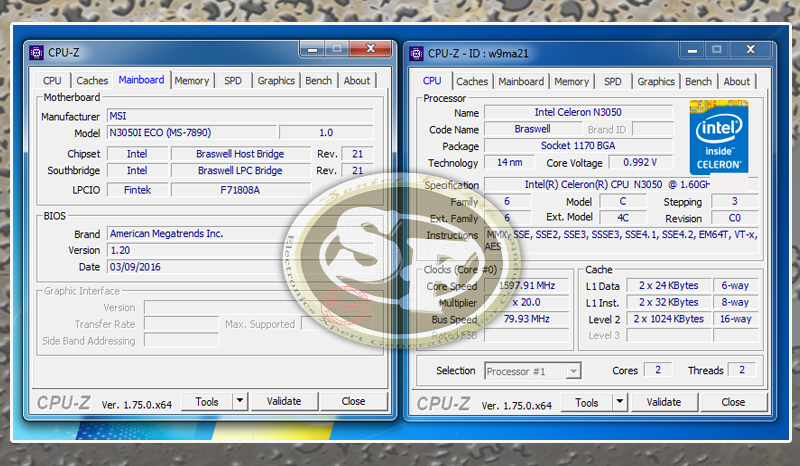Click multiplier value 'x 20.0'
Viewport: 800px width, 466px height.
527,302
